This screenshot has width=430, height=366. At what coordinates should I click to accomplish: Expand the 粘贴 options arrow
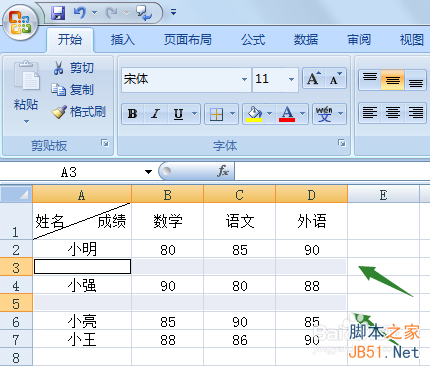pyautogui.click(x=26, y=121)
